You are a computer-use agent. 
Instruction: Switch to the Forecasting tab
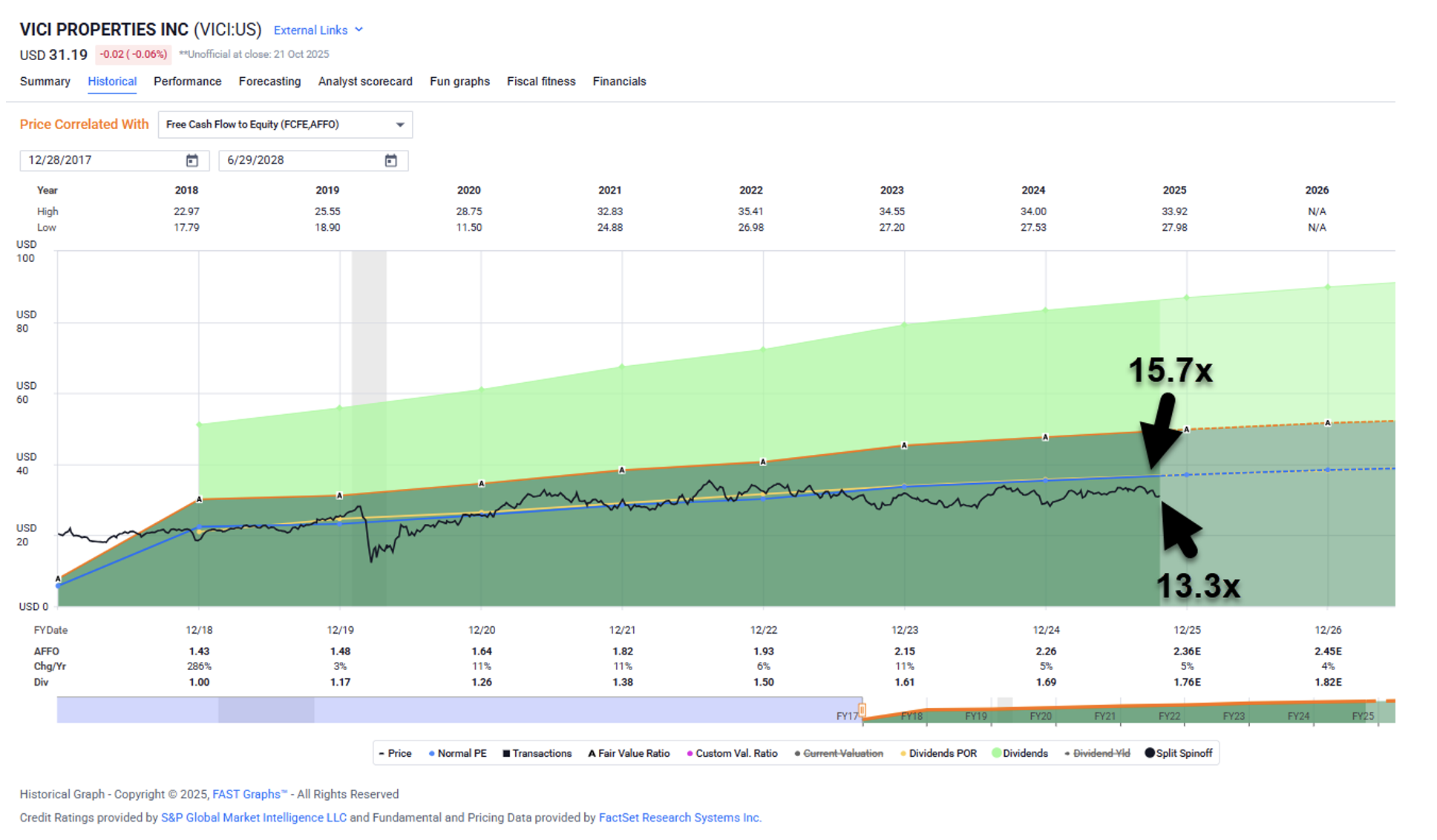269,82
